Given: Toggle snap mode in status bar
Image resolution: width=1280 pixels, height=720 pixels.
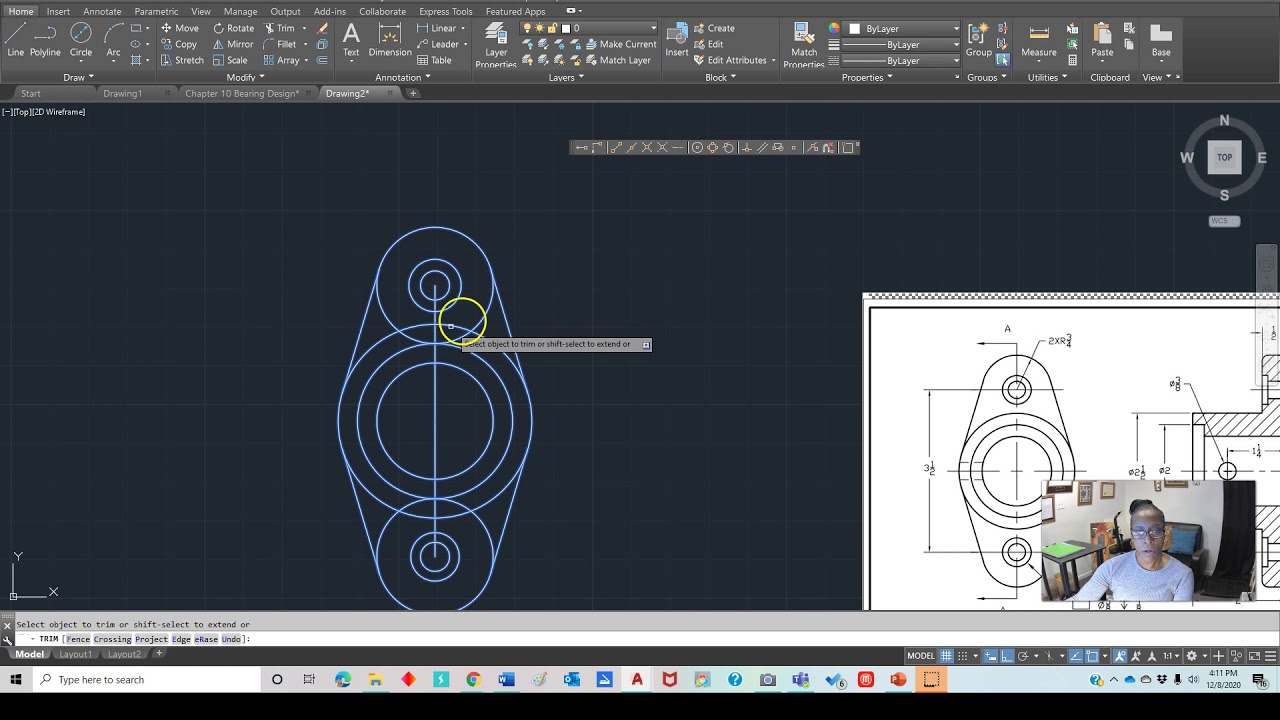Looking at the screenshot, I should pos(962,656).
